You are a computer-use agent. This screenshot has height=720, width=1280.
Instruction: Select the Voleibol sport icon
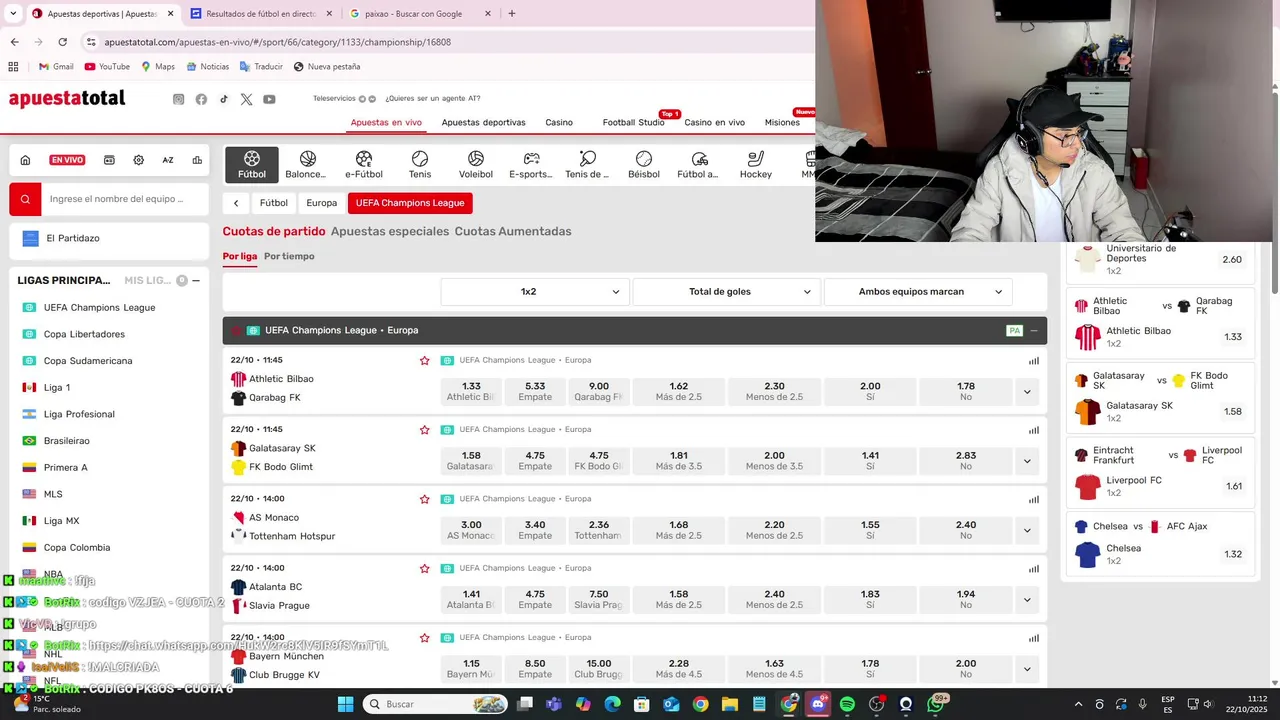476,164
